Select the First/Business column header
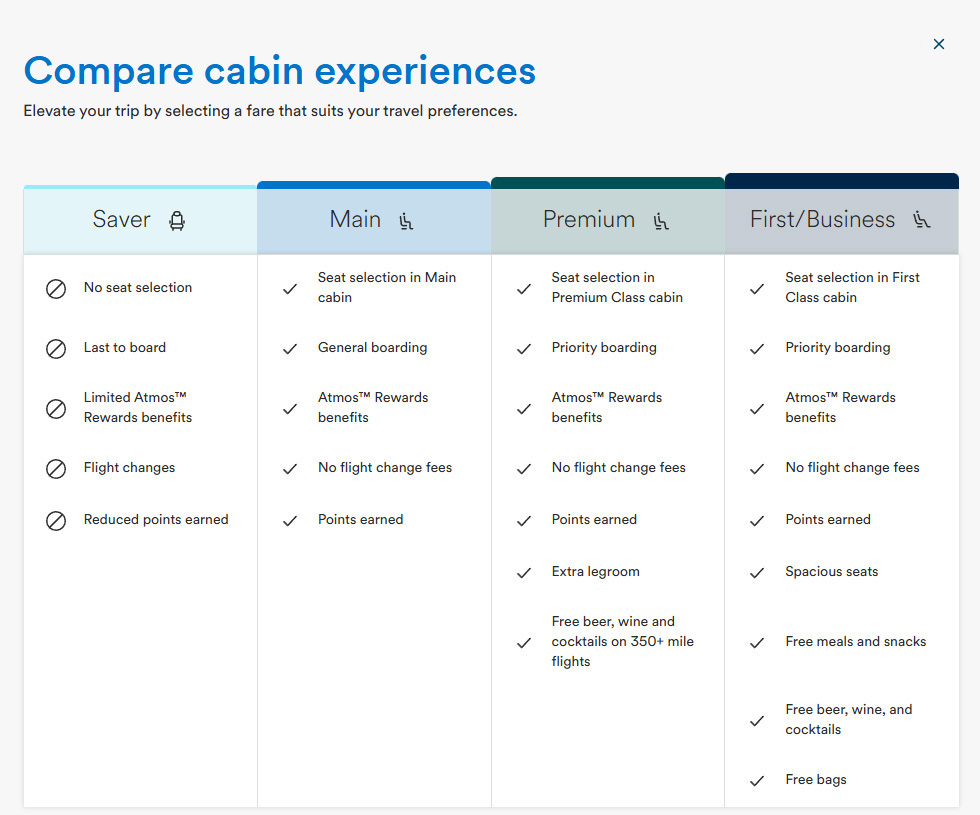This screenshot has height=815, width=980. point(822,220)
